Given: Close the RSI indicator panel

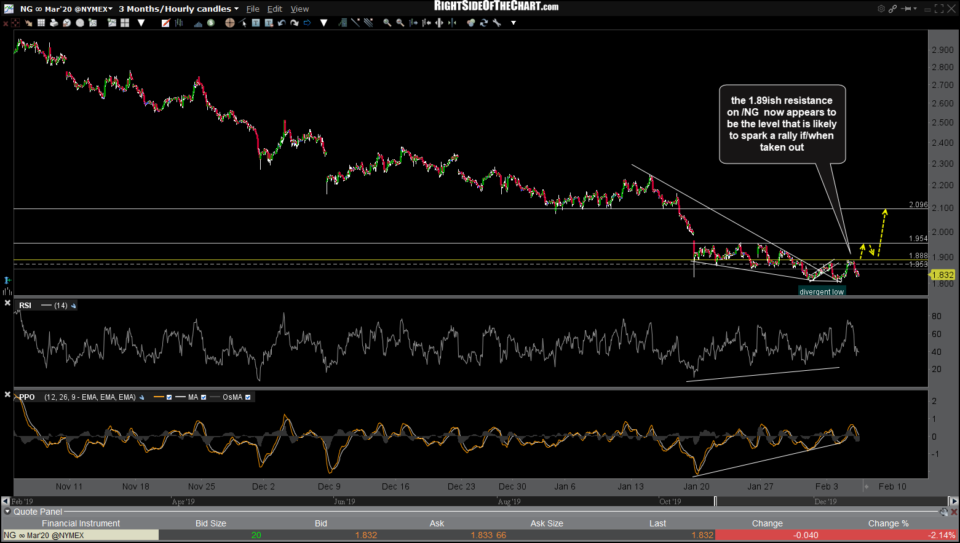Looking at the screenshot, I should 7,304.
